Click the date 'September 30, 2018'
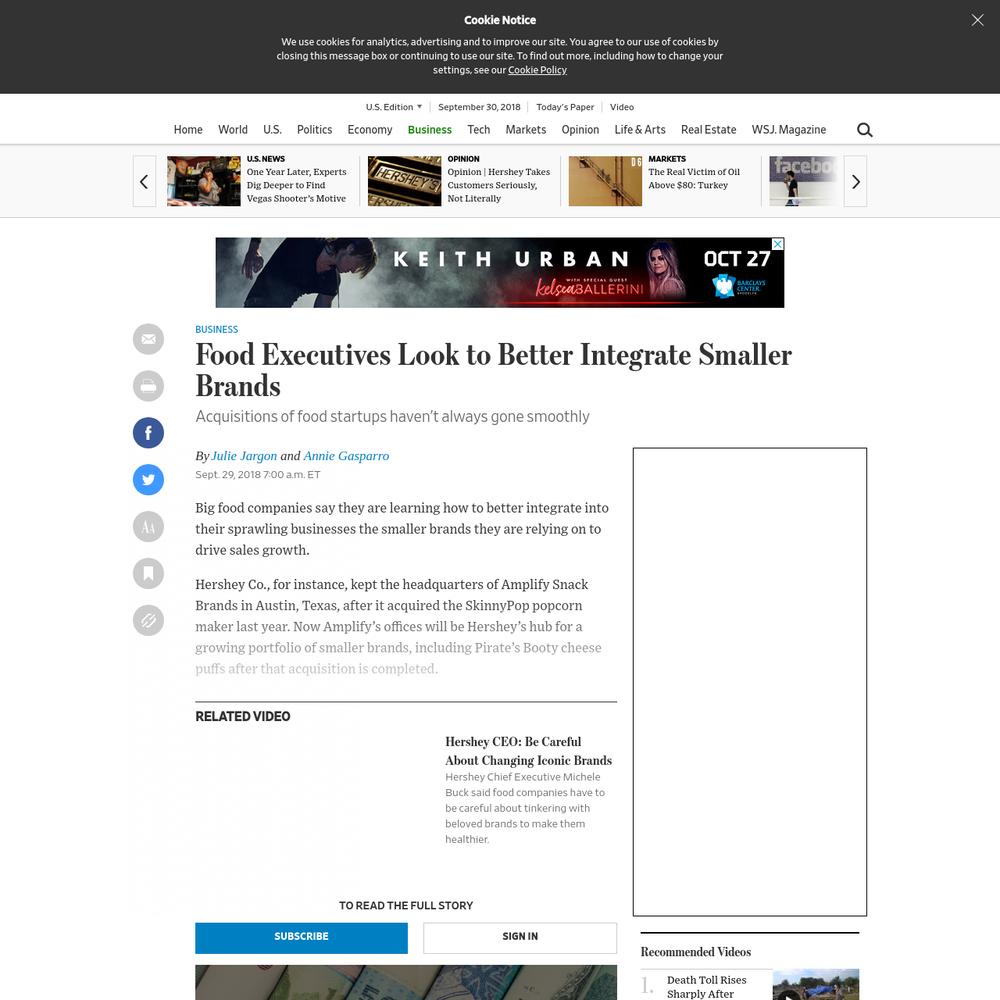This screenshot has height=1000, width=1000. click(479, 107)
